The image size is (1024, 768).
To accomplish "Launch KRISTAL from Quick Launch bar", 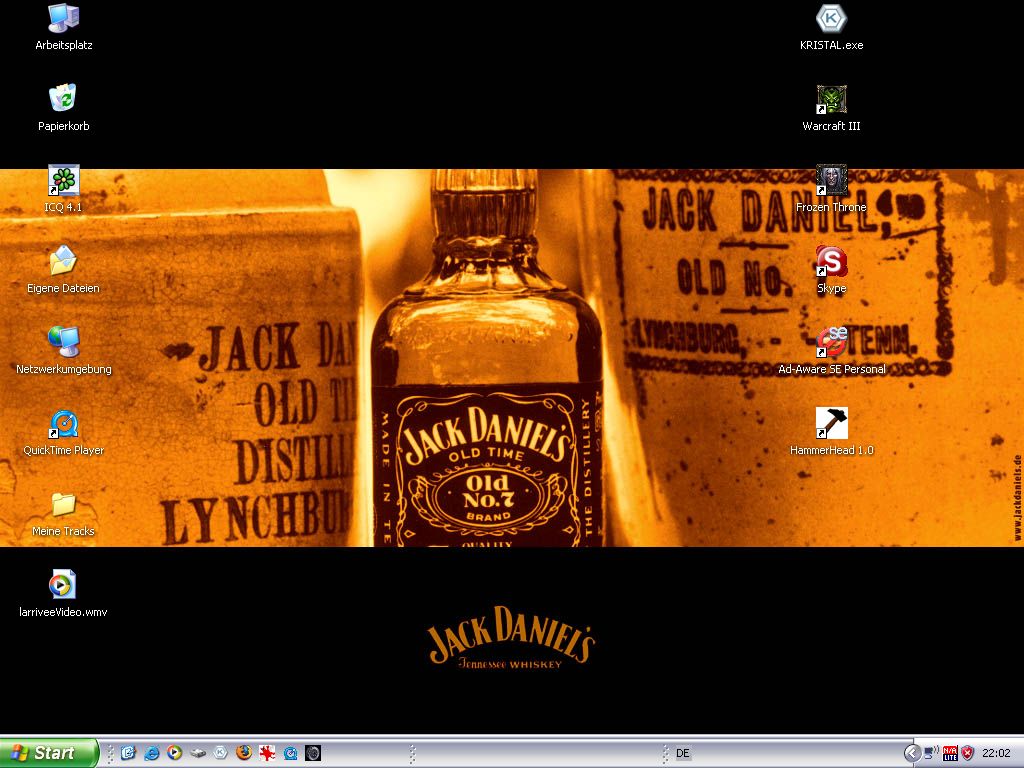I will 221,753.
